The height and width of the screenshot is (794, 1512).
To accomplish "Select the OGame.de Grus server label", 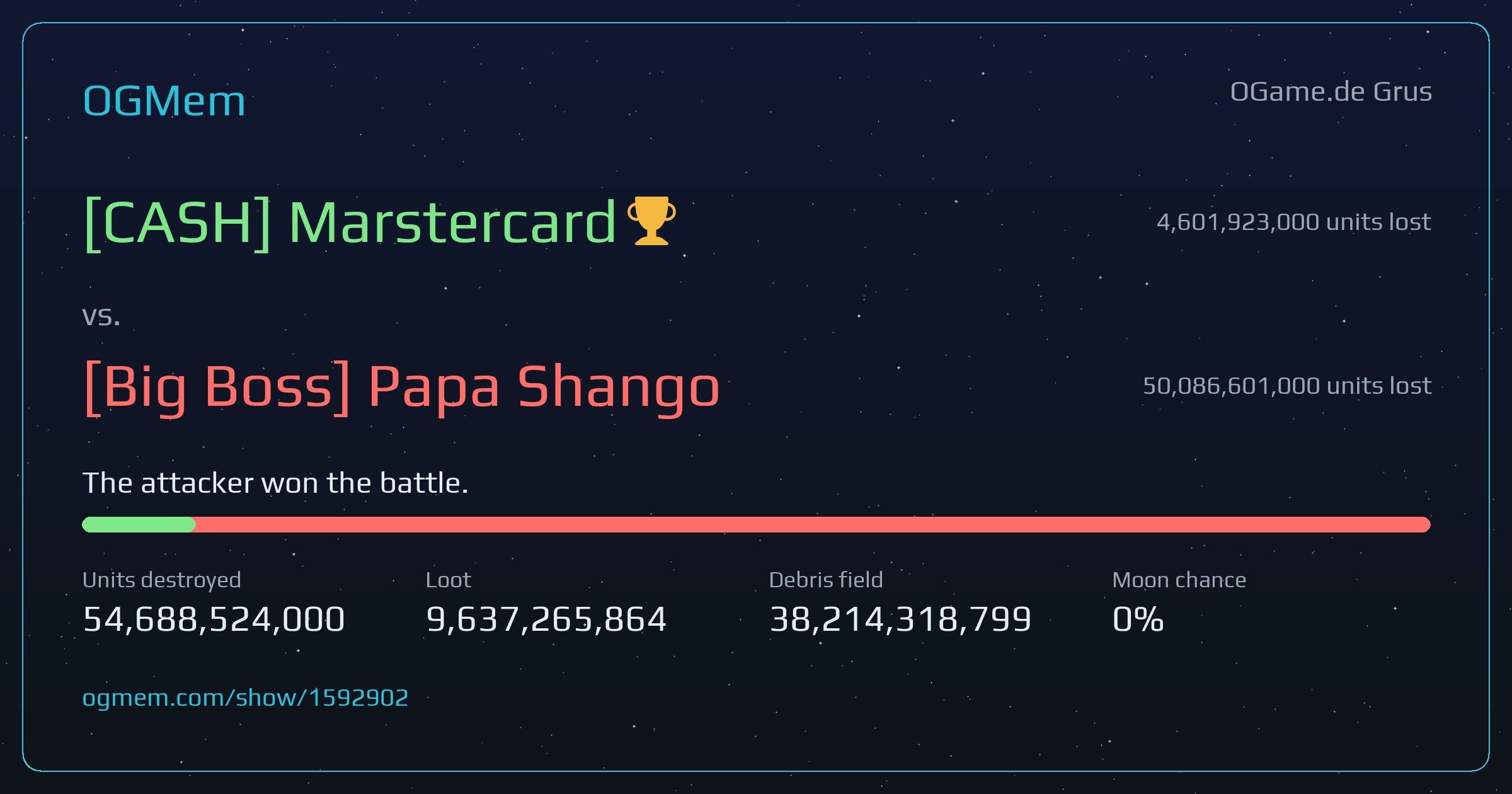I will (x=1331, y=92).
